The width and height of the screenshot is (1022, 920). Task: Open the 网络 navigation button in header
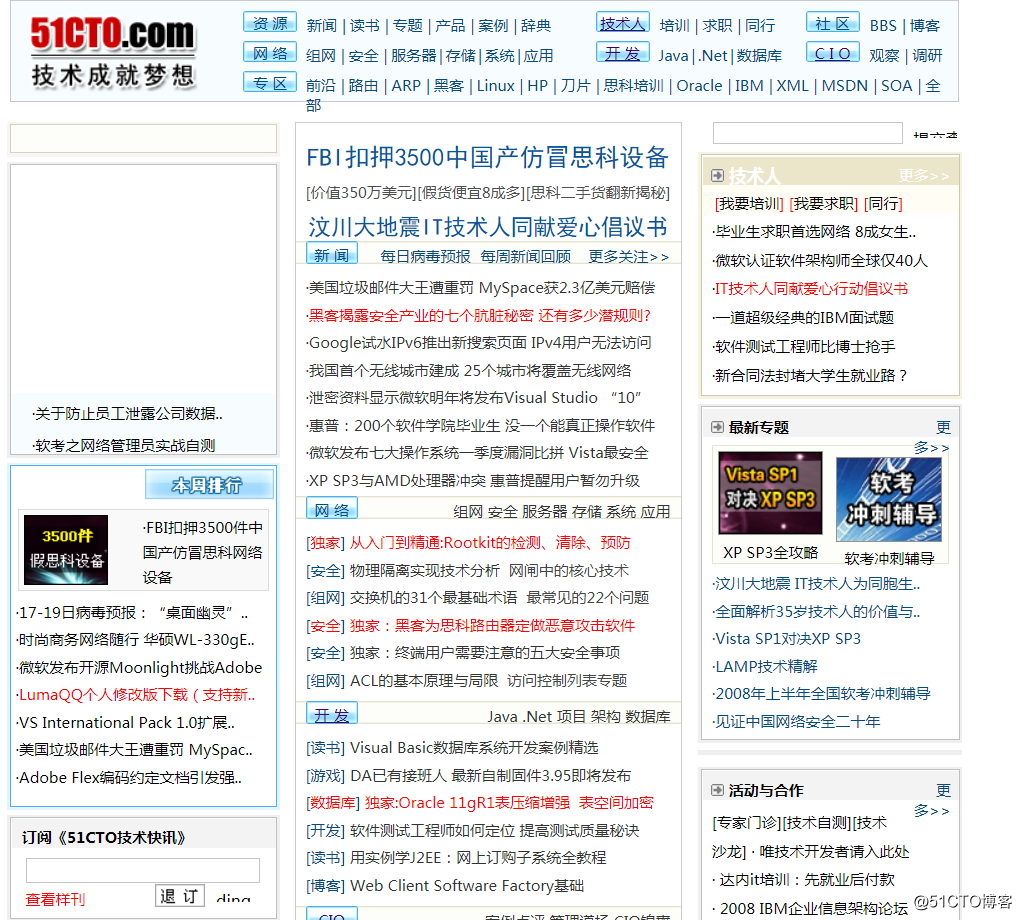[270, 53]
